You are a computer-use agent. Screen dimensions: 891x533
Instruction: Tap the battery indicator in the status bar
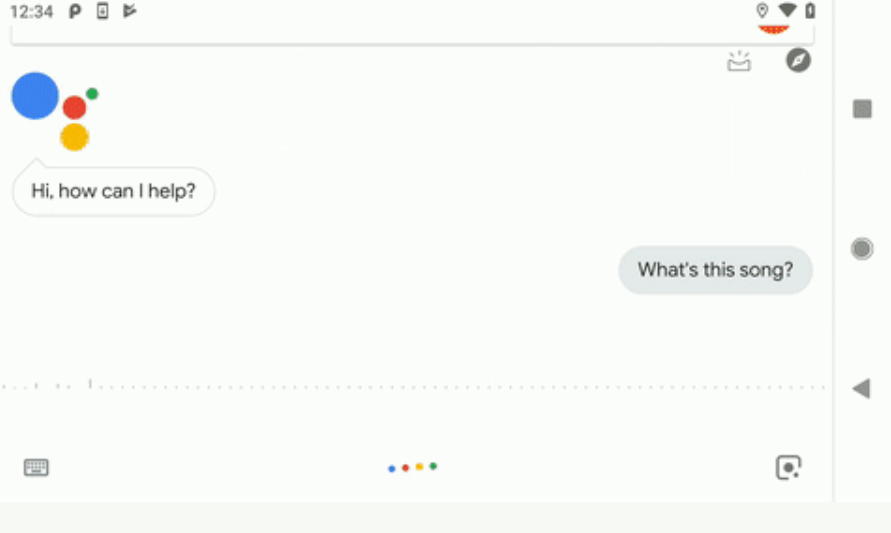pyautogui.click(x=810, y=11)
